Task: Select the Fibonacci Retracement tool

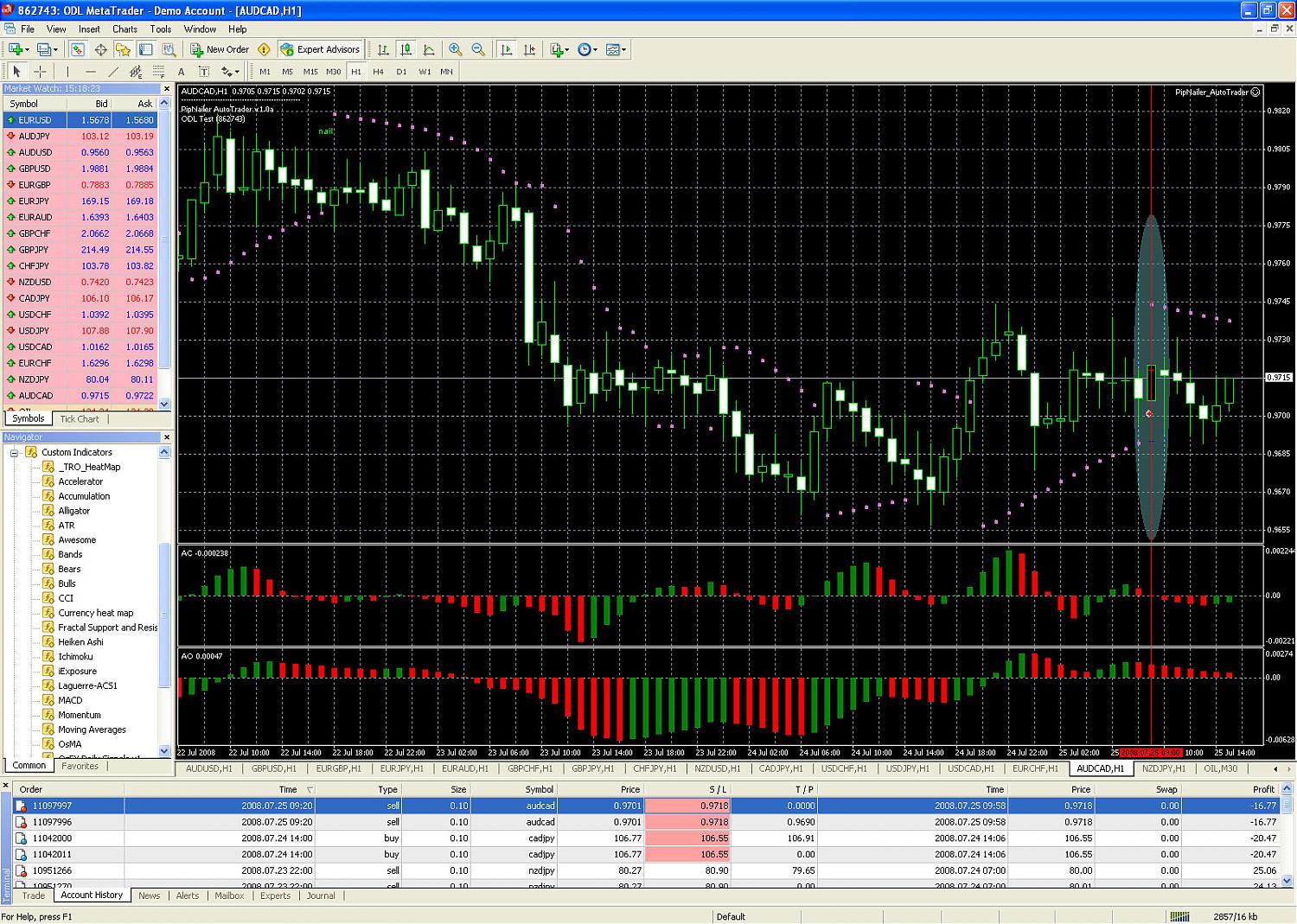Action: (x=158, y=71)
